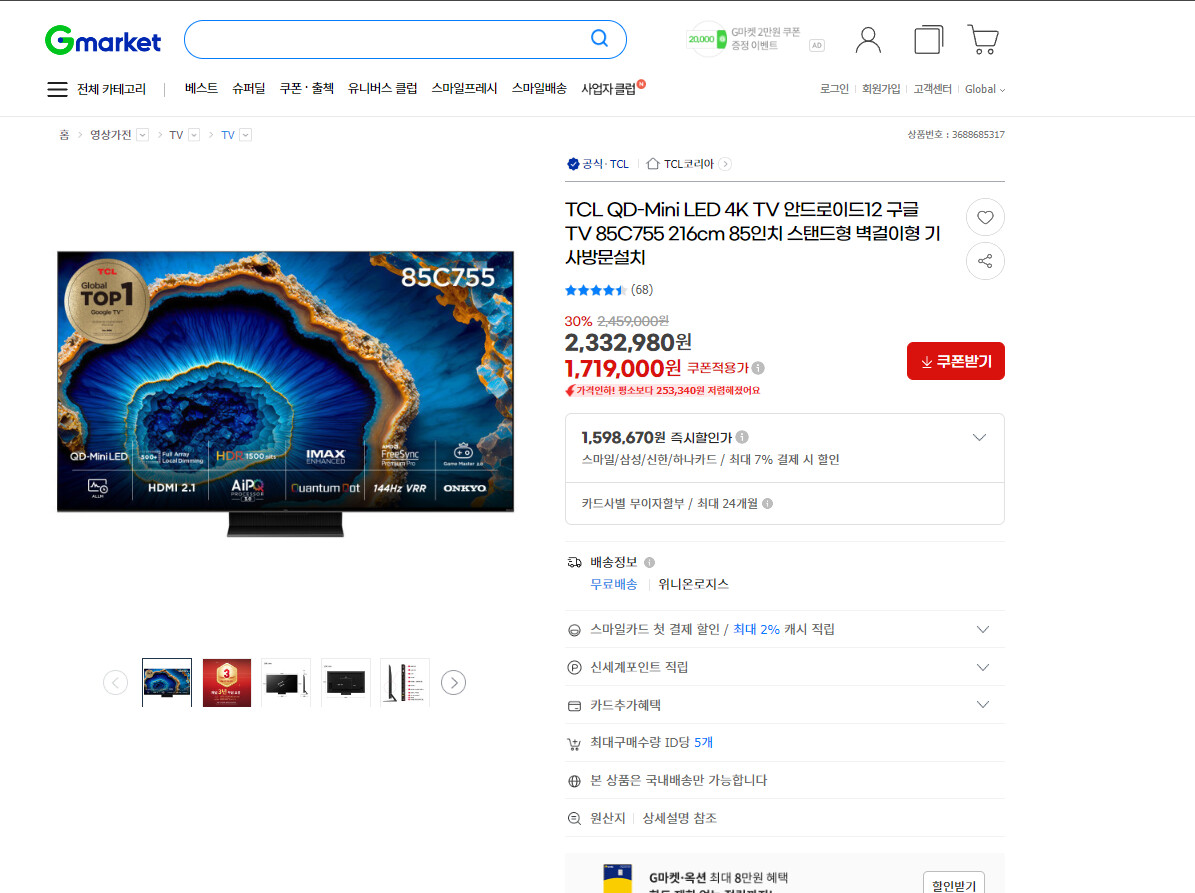The height and width of the screenshot is (893, 1195).
Task: Click the 쿠폰받기 button
Action: tap(956, 361)
